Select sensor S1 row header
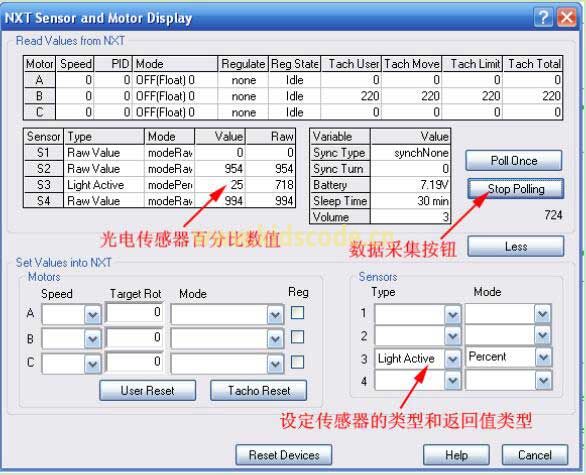586x475 pixels. (43, 152)
